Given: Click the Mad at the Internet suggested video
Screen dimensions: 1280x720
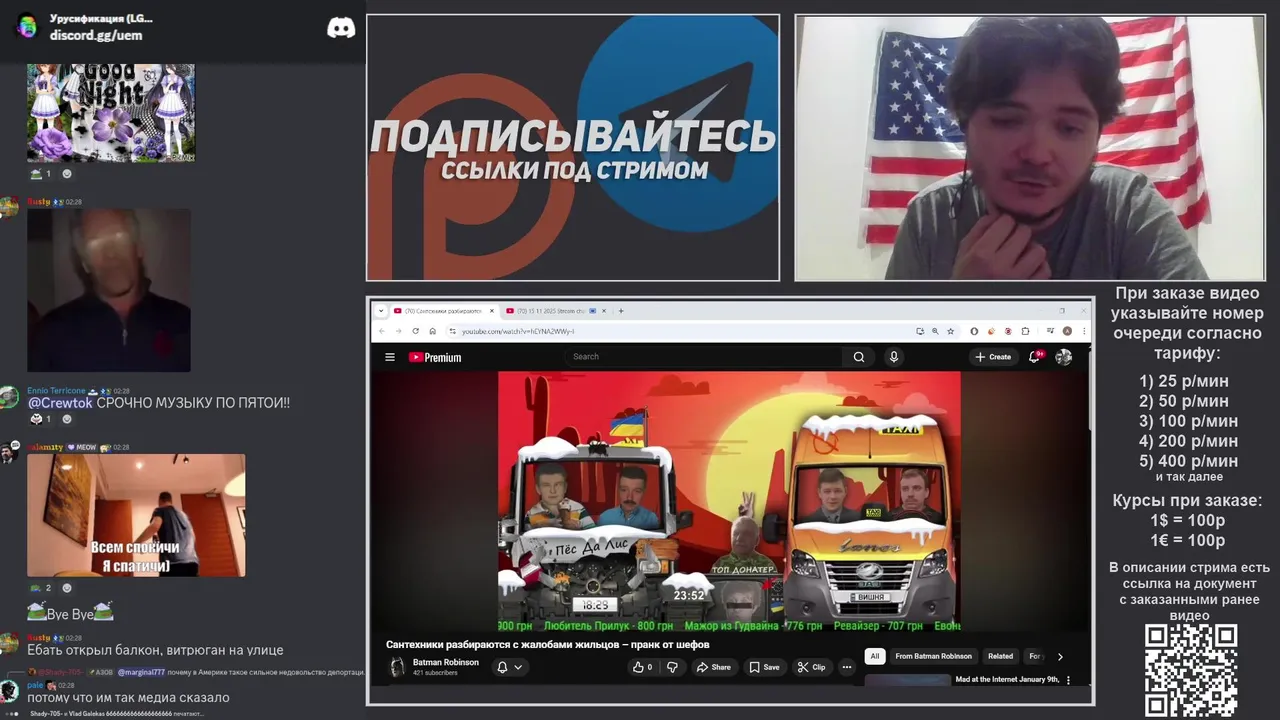Looking at the screenshot, I should click(965, 680).
